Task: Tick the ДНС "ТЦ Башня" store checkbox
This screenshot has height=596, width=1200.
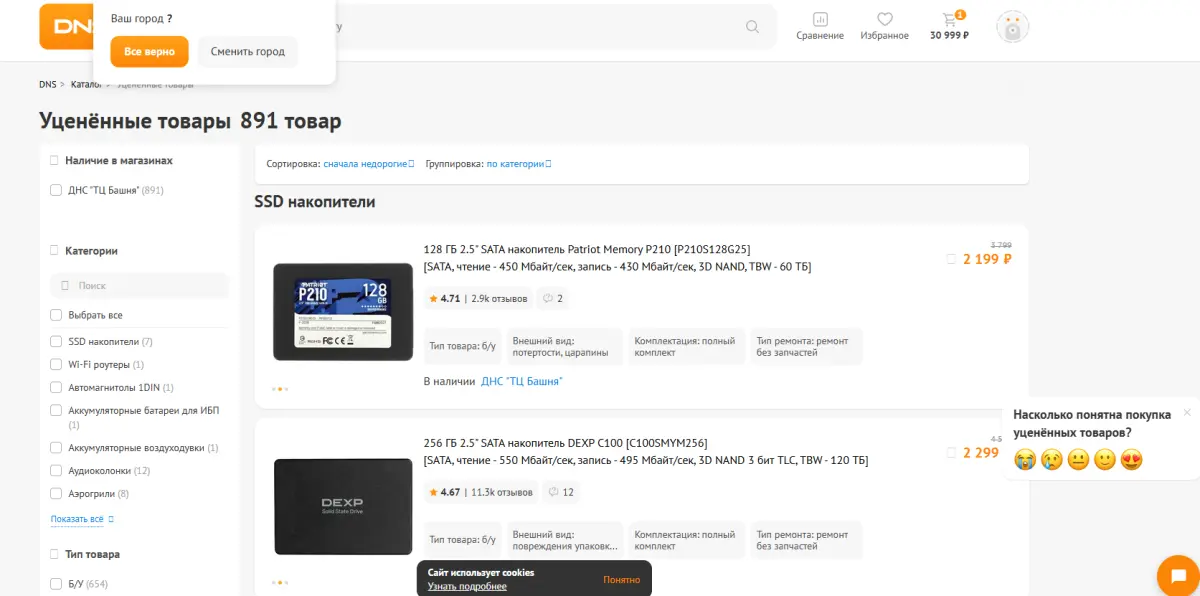Action: pyautogui.click(x=56, y=189)
